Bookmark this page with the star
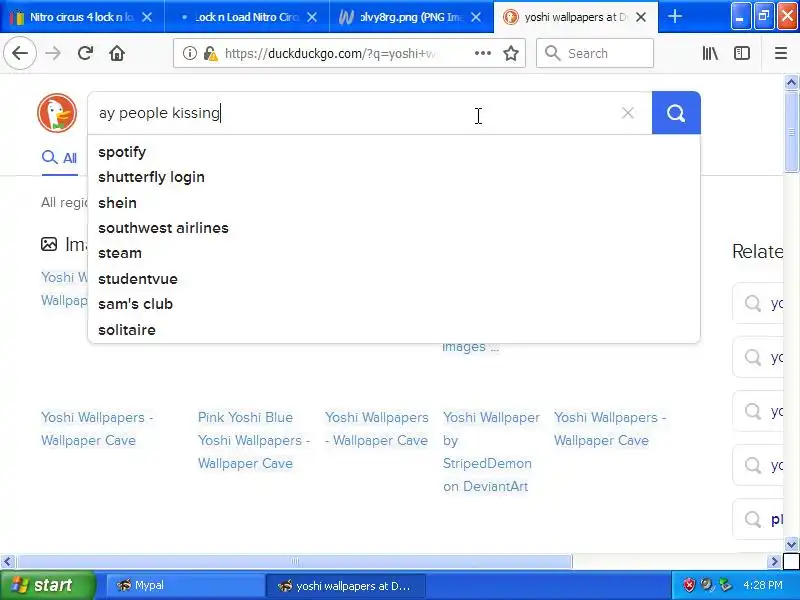The image size is (800, 600). pyautogui.click(x=511, y=53)
